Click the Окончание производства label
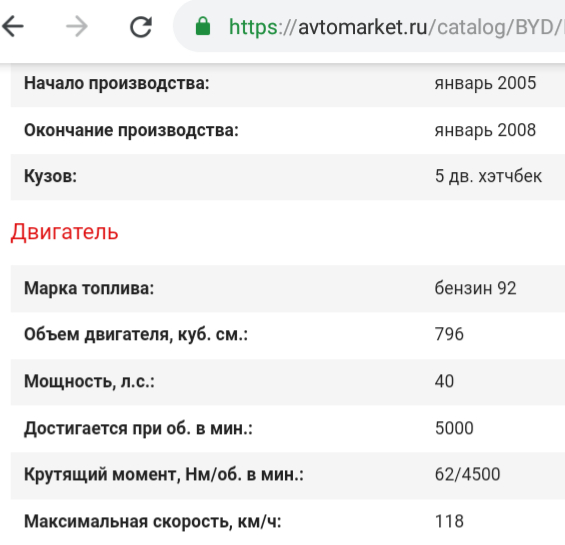The width and height of the screenshot is (565, 545). tap(132, 130)
